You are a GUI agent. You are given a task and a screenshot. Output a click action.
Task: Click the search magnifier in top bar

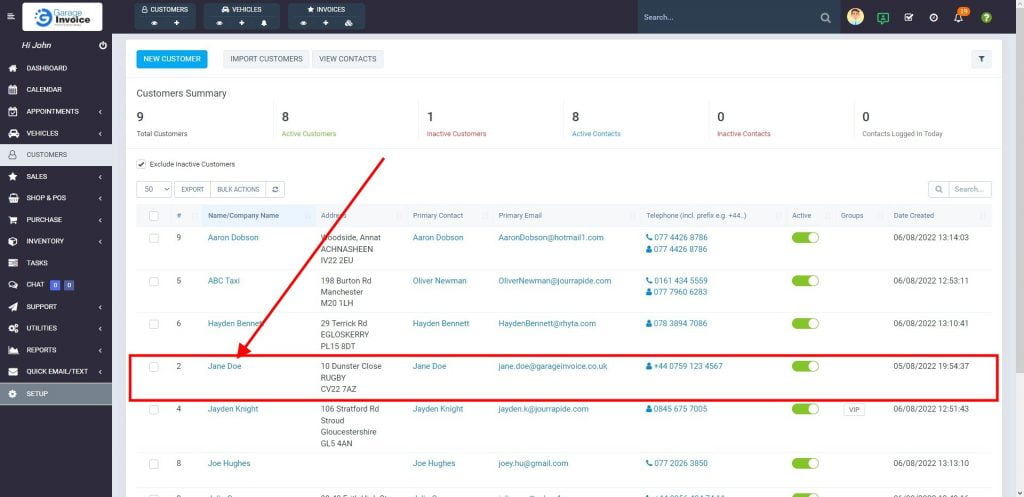(x=825, y=17)
